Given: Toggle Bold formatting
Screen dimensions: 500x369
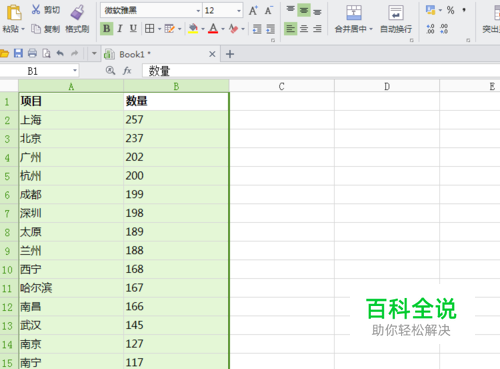Looking at the screenshot, I should (107, 29).
